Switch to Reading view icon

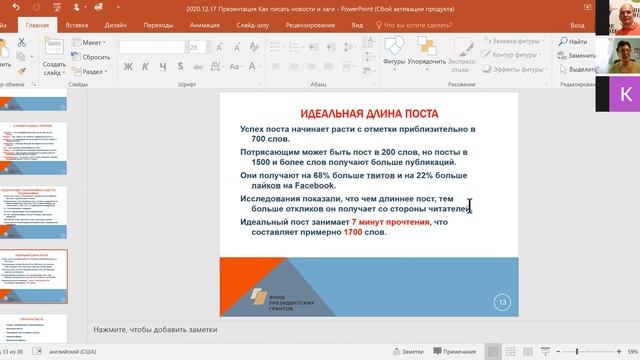coord(528,351)
